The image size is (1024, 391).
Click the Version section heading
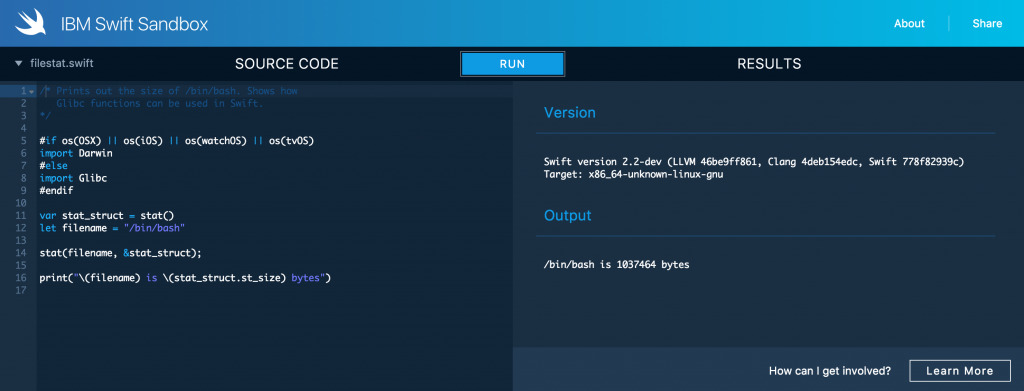(x=569, y=112)
